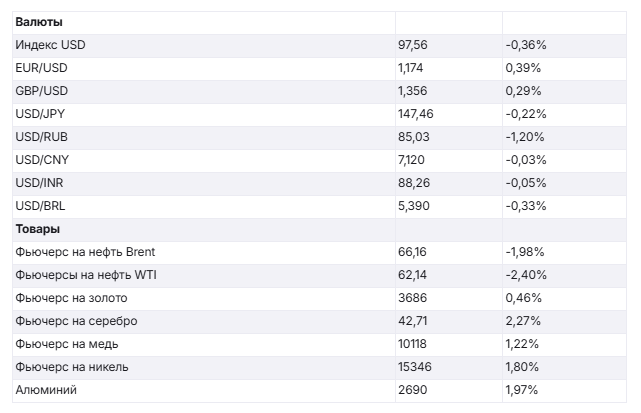This screenshot has width=641, height=413.
Task: Click the WTI oil futures label
Action: click(x=85, y=275)
